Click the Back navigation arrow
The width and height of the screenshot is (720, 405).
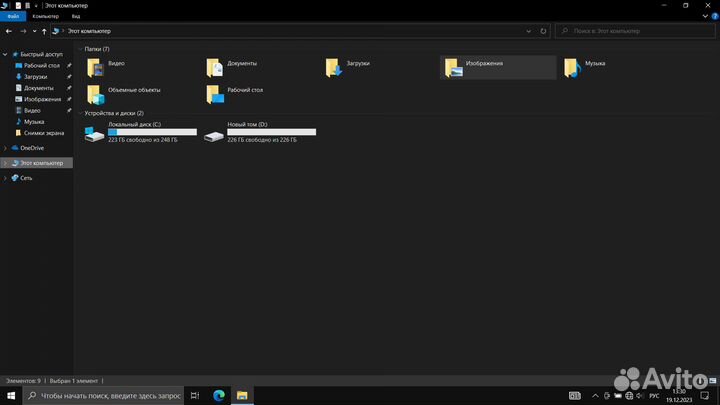pos(9,31)
